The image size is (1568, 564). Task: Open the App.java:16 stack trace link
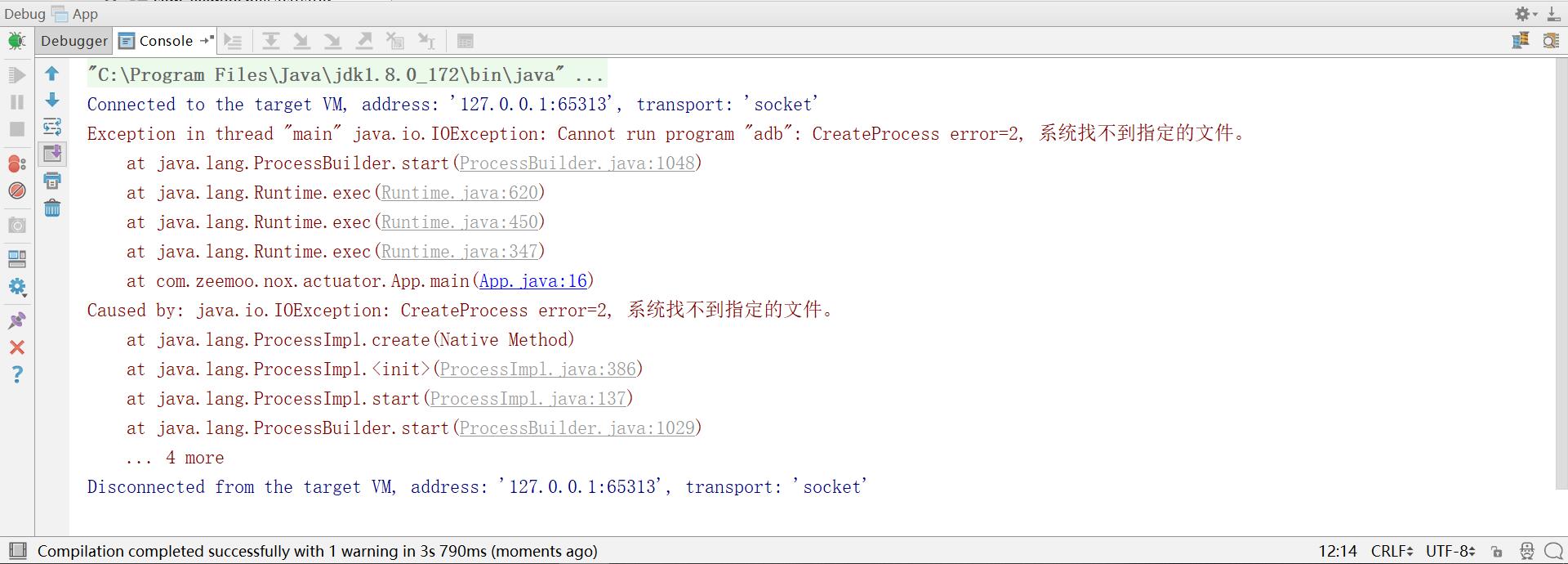coord(532,281)
